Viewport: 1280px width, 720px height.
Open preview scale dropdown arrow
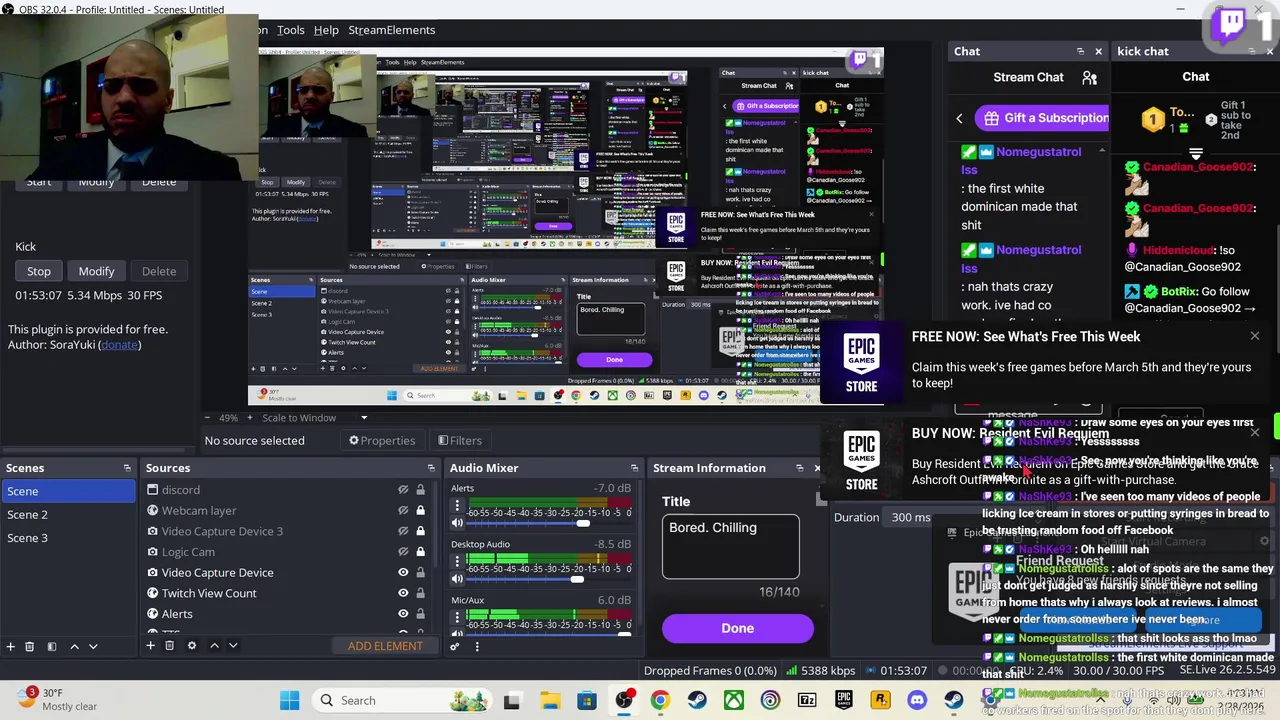click(364, 418)
